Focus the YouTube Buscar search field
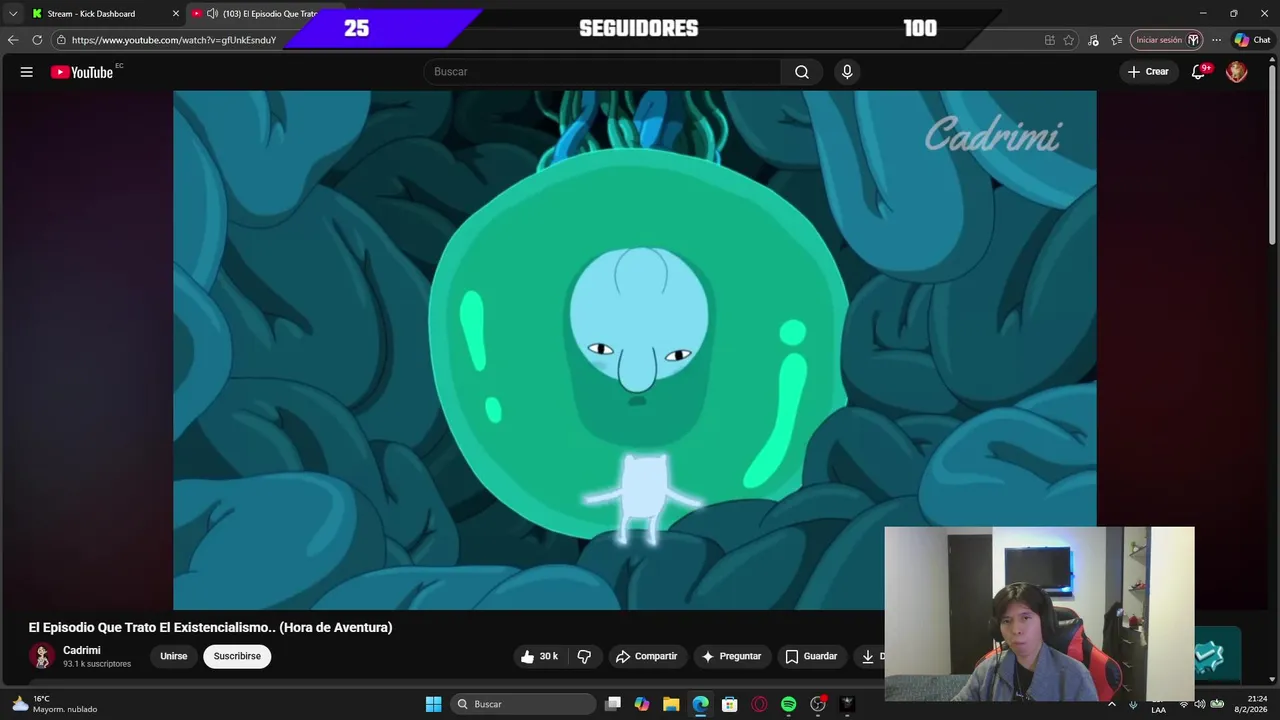This screenshot has height=720, width=1280. point(603,72)
